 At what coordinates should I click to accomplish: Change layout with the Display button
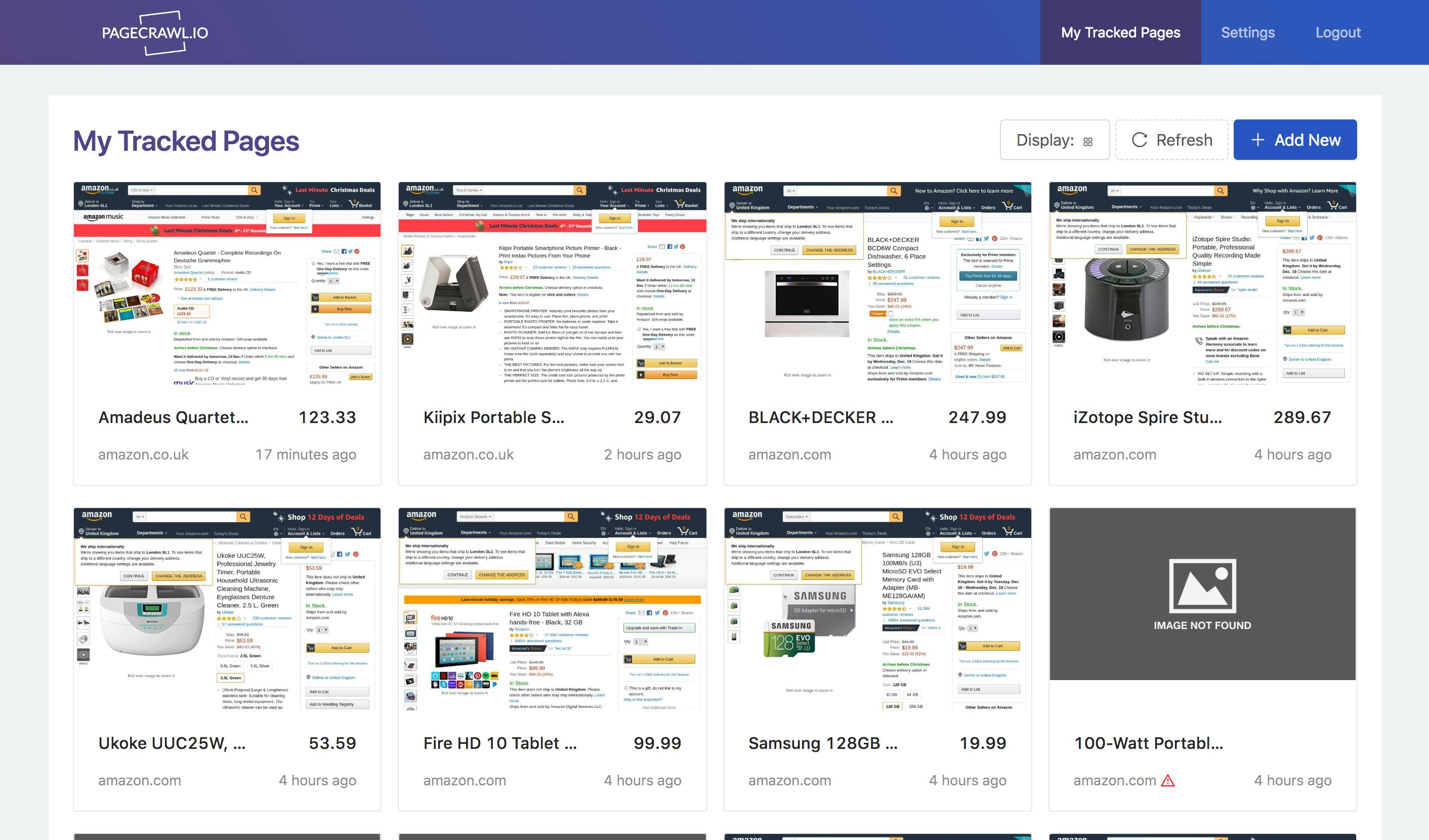tap(1054, 140)
